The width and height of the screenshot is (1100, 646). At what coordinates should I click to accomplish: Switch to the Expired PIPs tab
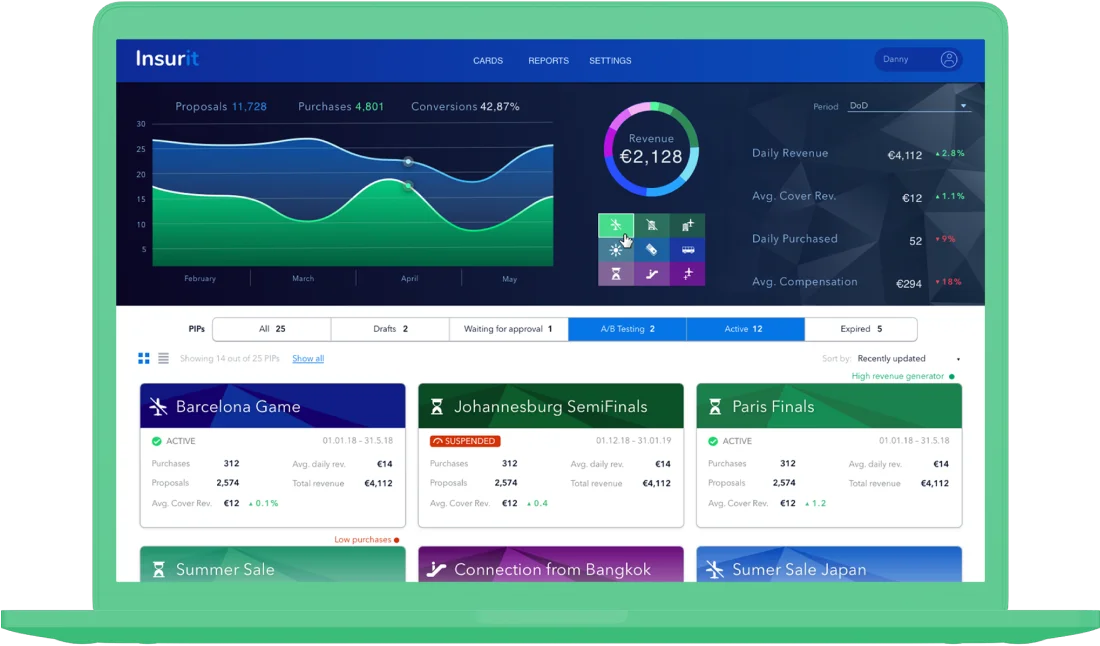tap(861, 329)
